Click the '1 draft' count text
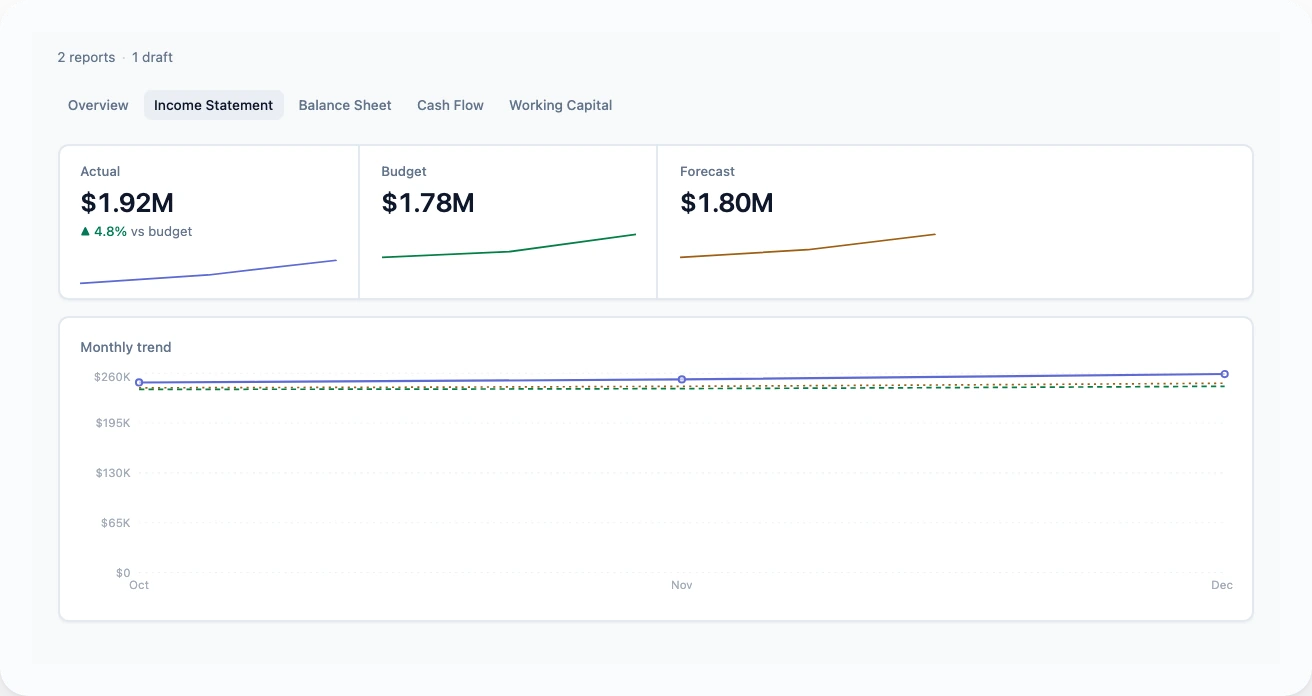 tap(152, 57)
